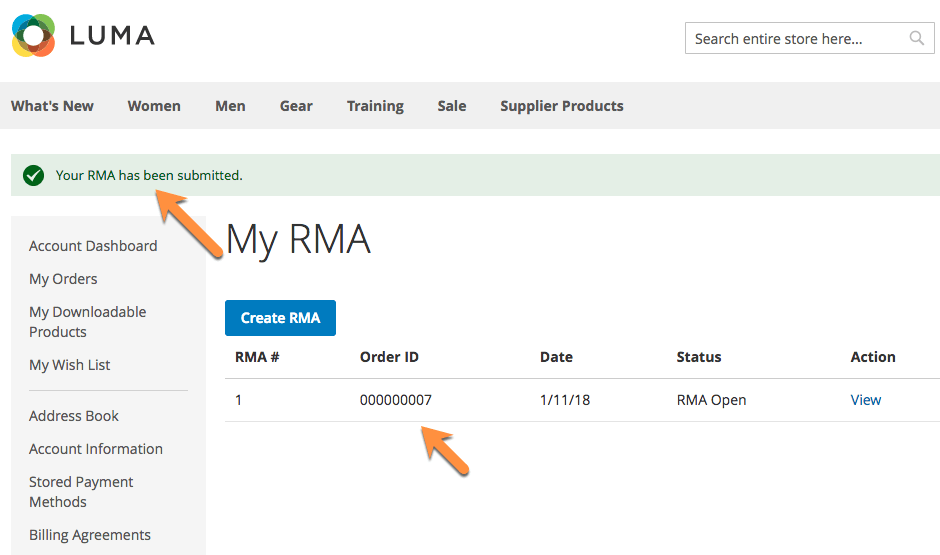Viewport: 940px width, 555px height.
Task: Go to the Training menu
Action: 375,106
